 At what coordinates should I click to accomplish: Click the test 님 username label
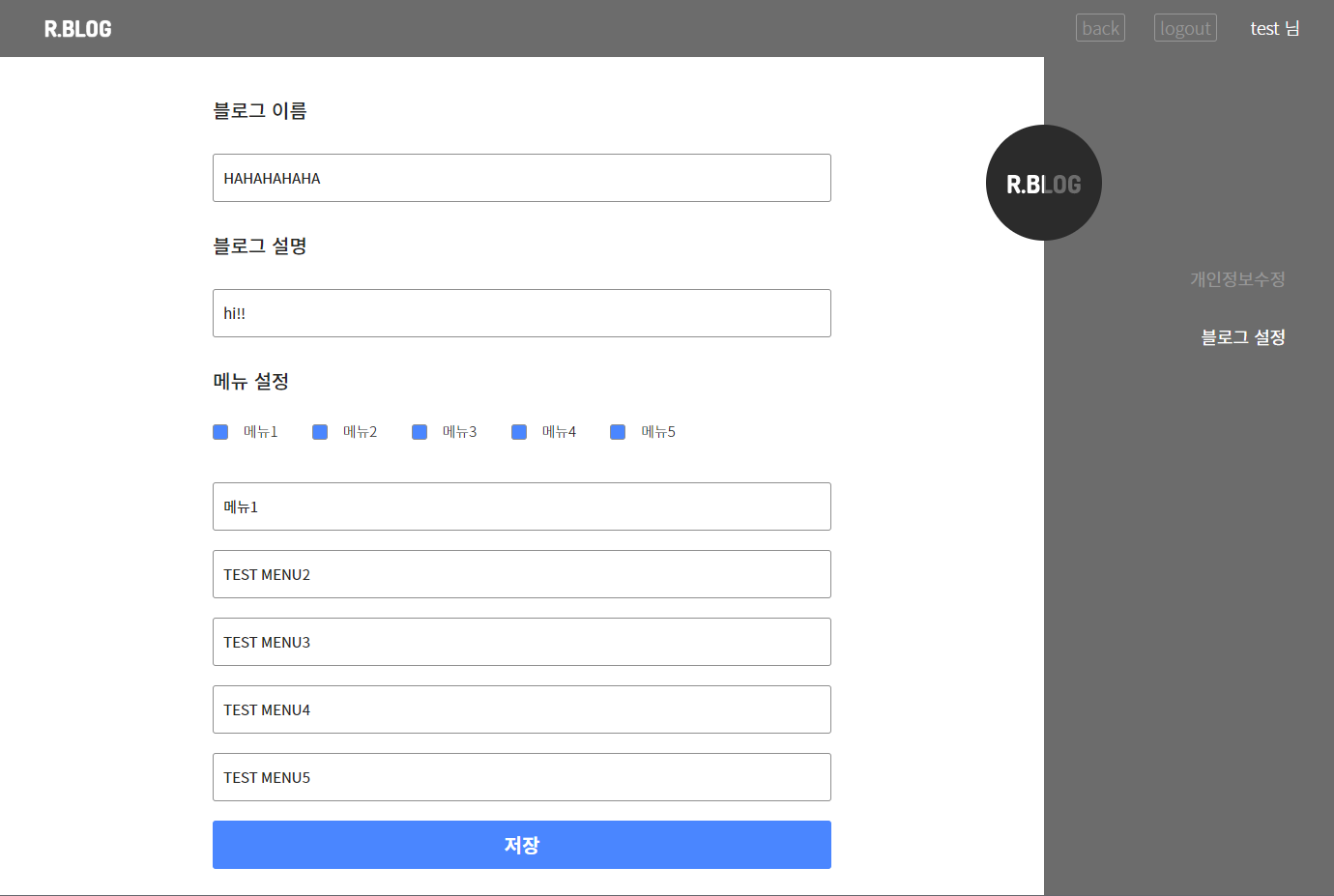1274,28
